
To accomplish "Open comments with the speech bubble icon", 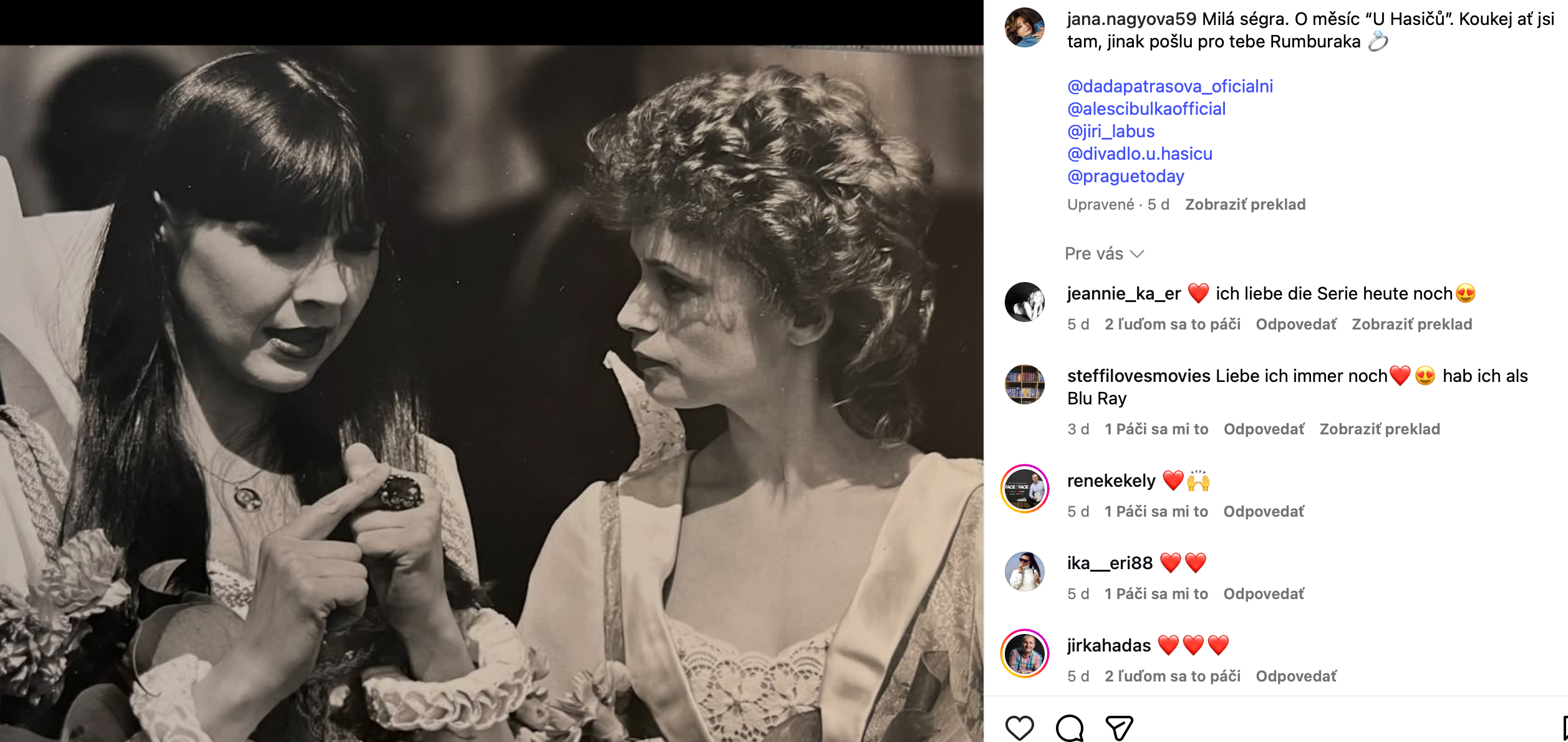I will (1069, 728).
